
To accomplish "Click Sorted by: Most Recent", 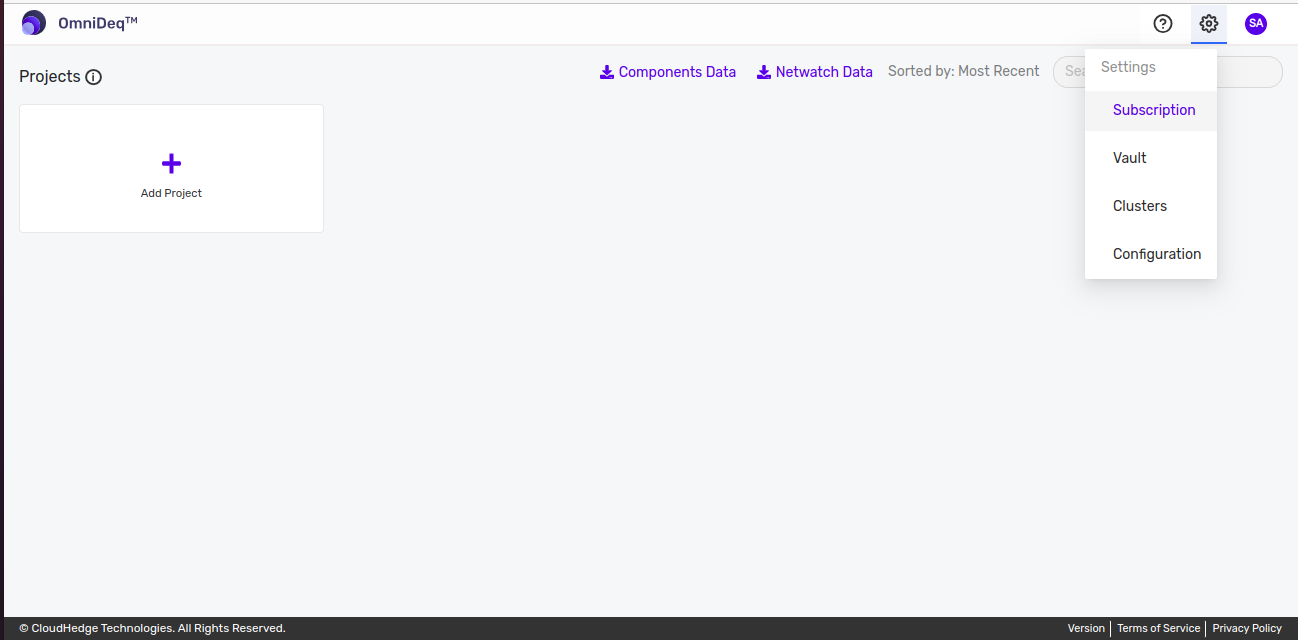I will click(964, 72).
